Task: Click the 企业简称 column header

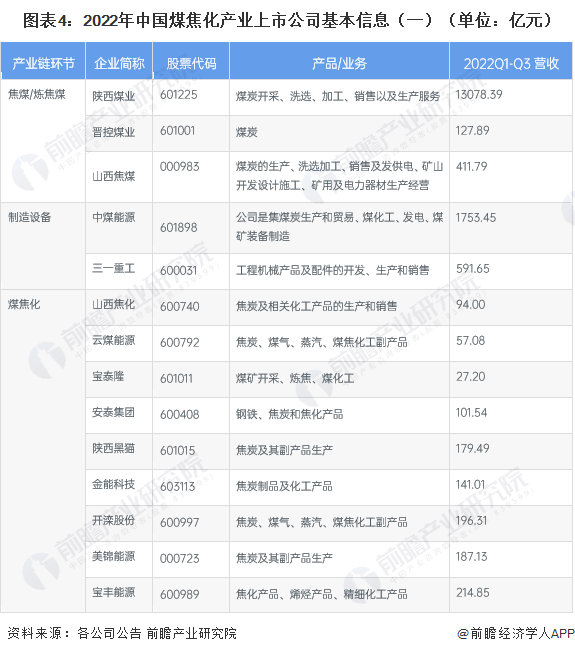Action: 119,61
